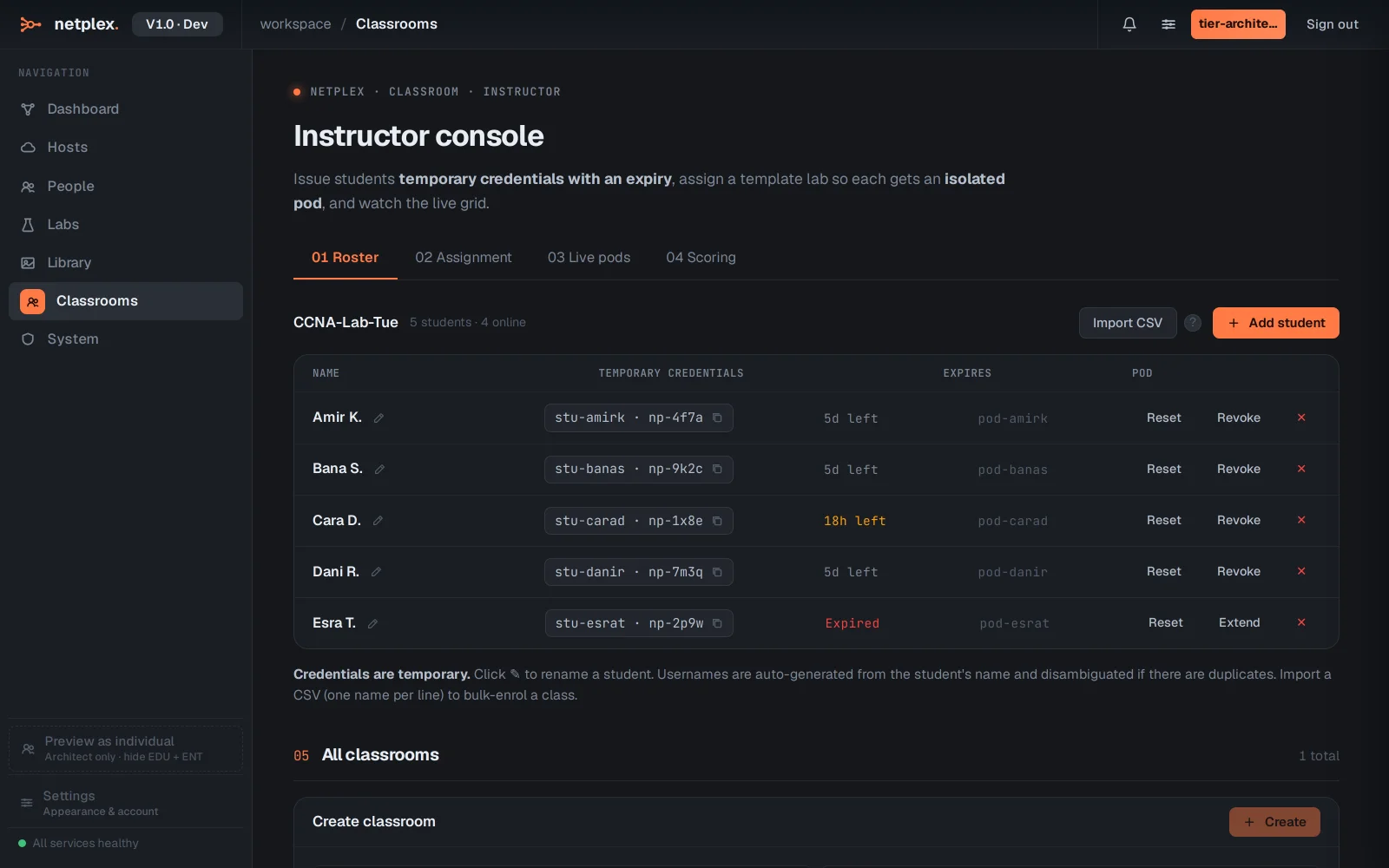Viewport: 1389px width, 868px height.
Task: Remove Esra T. with red X
Action: pos(1301,622)
